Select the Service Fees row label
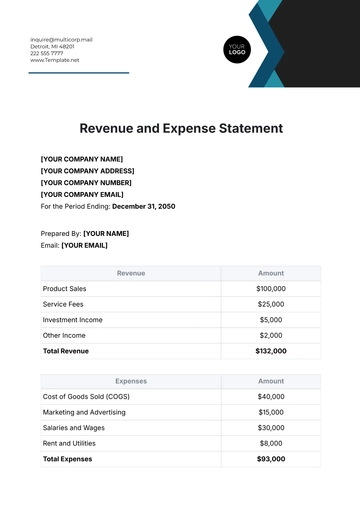This screenshot has height=509, width=360. (63, 304)
